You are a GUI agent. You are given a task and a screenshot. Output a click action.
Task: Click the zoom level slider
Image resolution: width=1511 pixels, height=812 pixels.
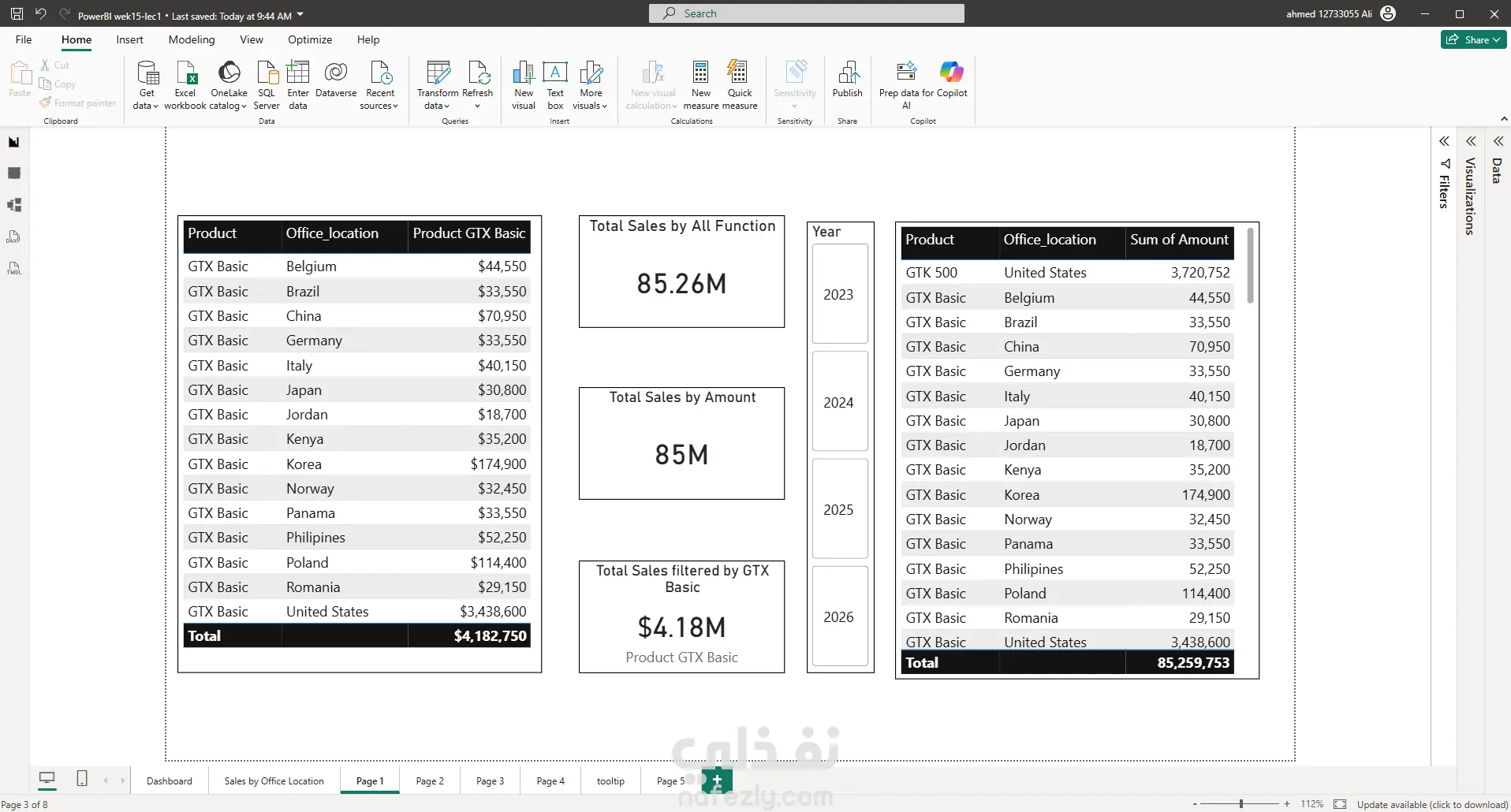[x=1241, y=804]
